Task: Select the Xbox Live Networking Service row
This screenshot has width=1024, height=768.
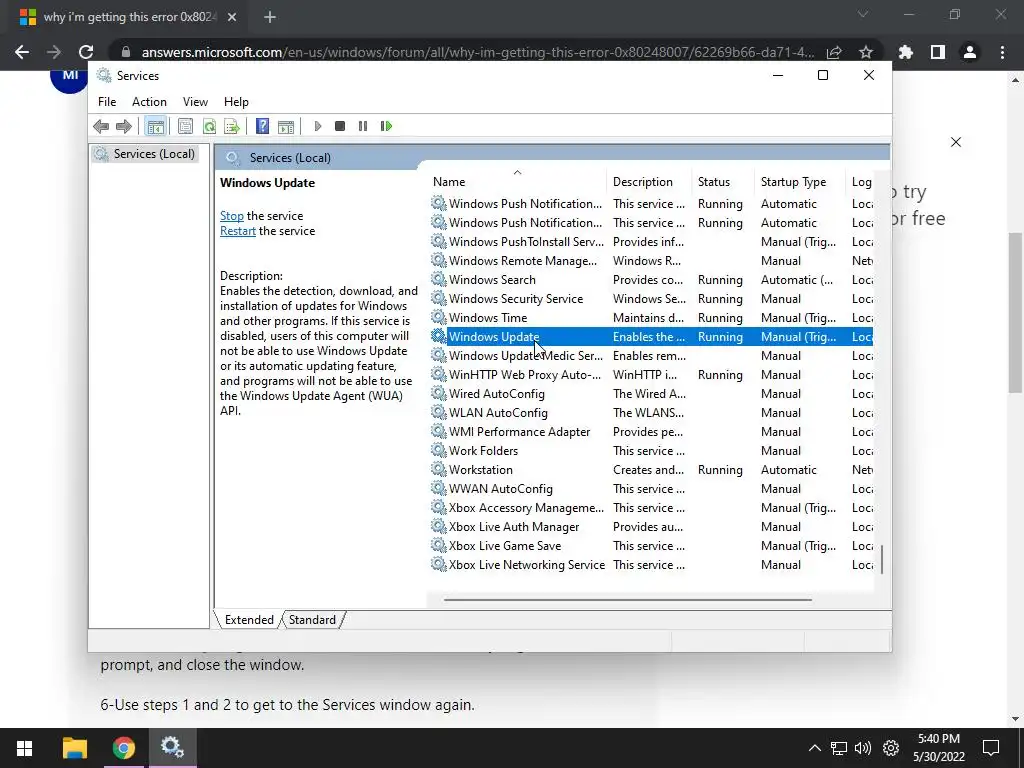Action: pyautogui.click(x=651, y=565)
